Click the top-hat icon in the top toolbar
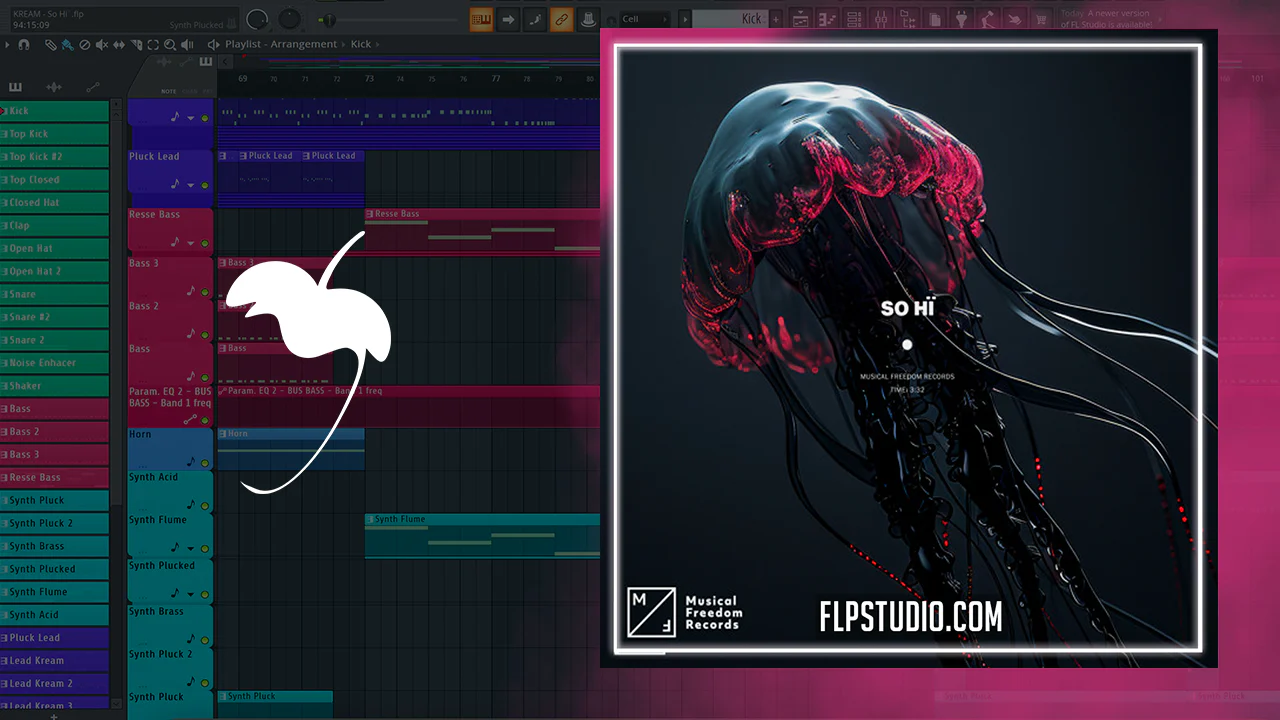Screen dimensions: 1280x720 [588, 19]
